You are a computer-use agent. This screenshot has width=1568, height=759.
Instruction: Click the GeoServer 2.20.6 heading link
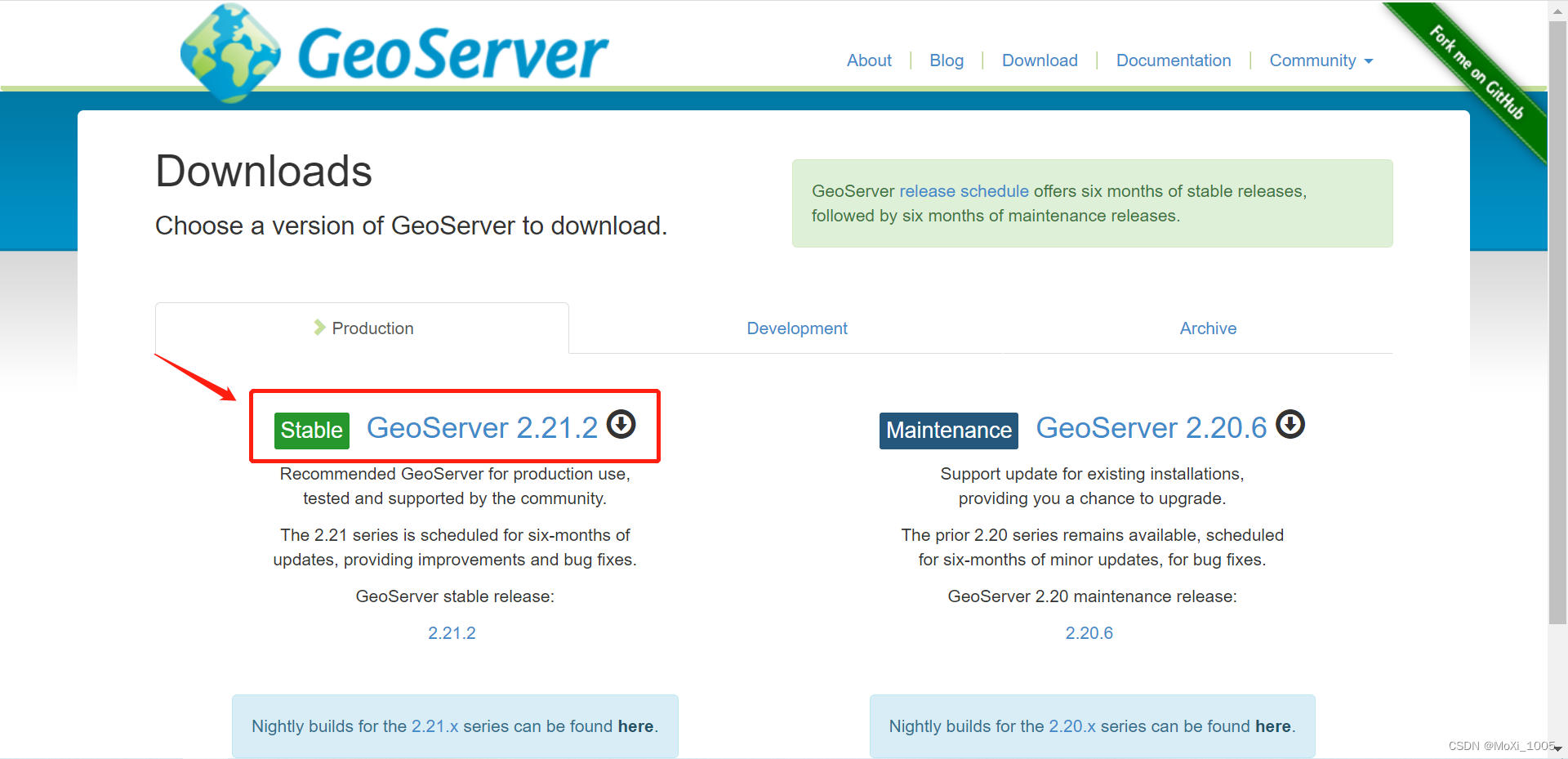(x=1151, y=428)
